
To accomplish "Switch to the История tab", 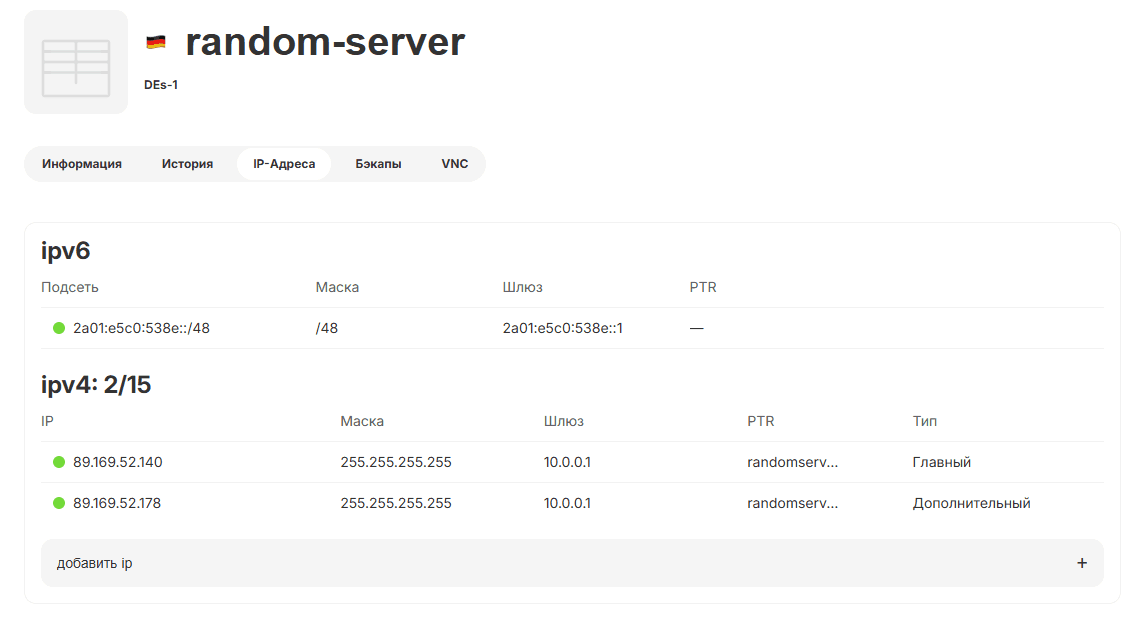I will pyautogui.click(x=187, y=164).
